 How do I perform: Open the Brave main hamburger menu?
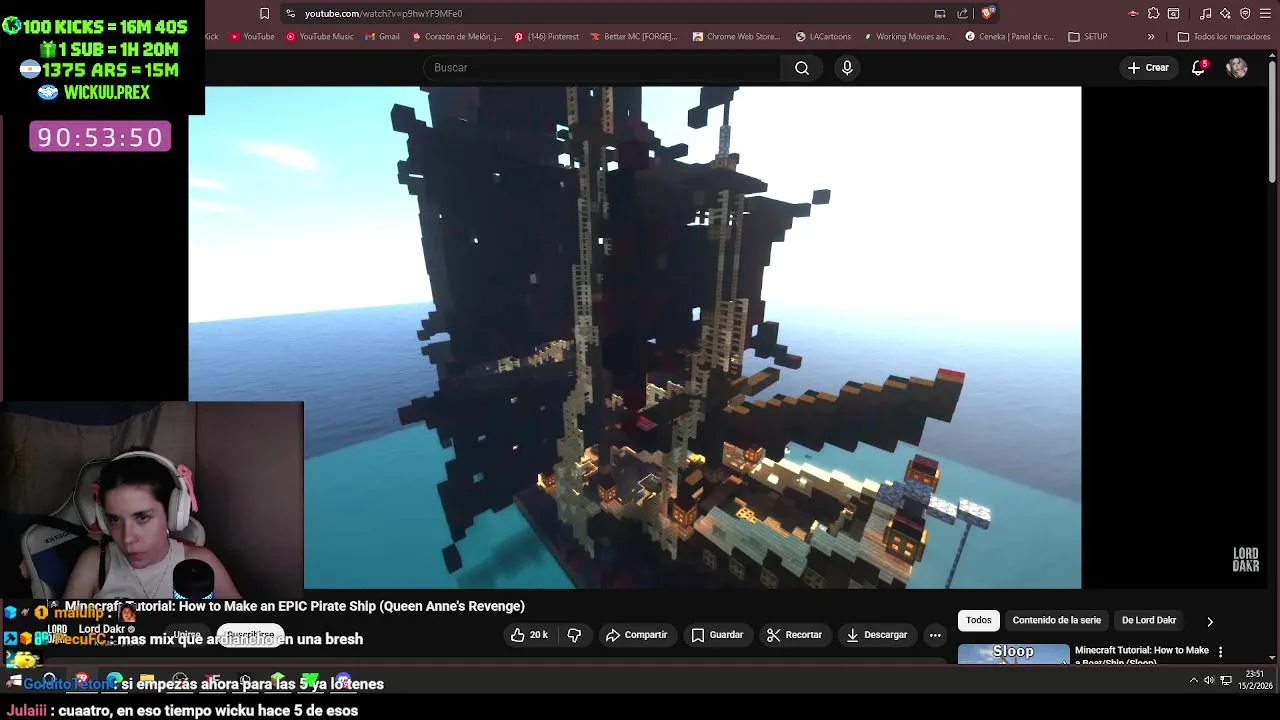tap(1265, 13)
